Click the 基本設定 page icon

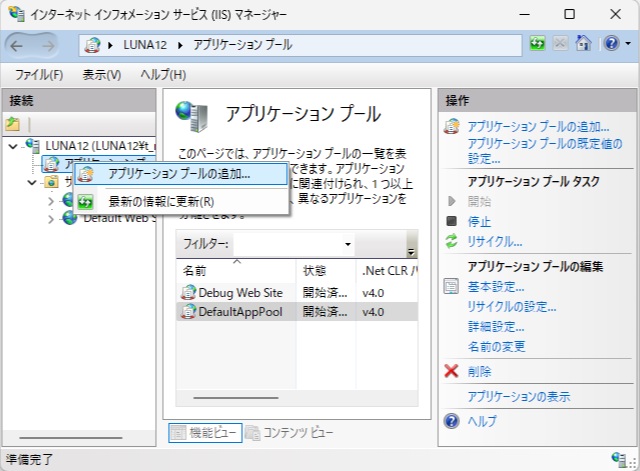tap(451, 287)
